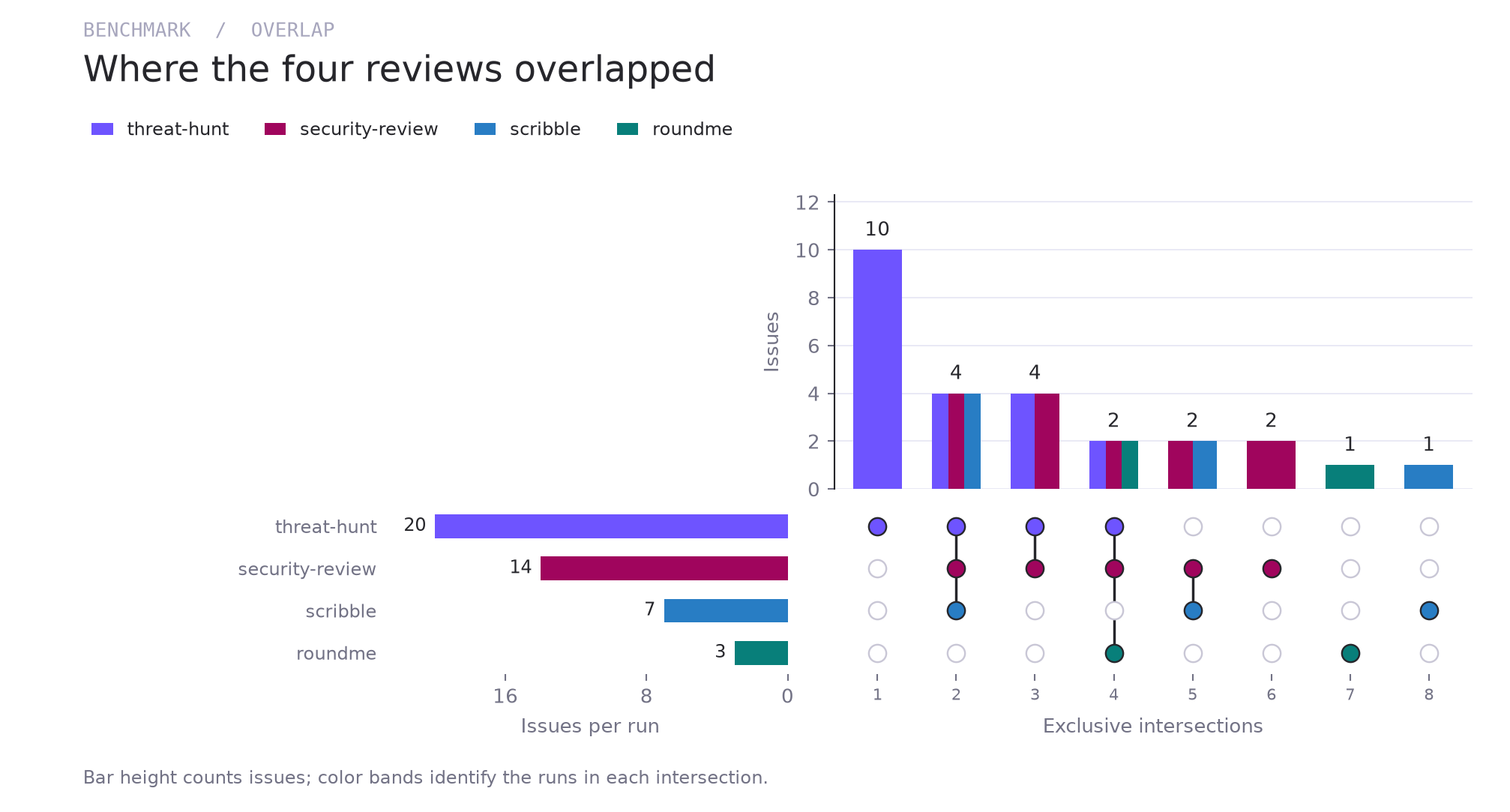Select the intersection 1 bar with value 10
This screenshot has height=812, width=1510.
[877, 369]
